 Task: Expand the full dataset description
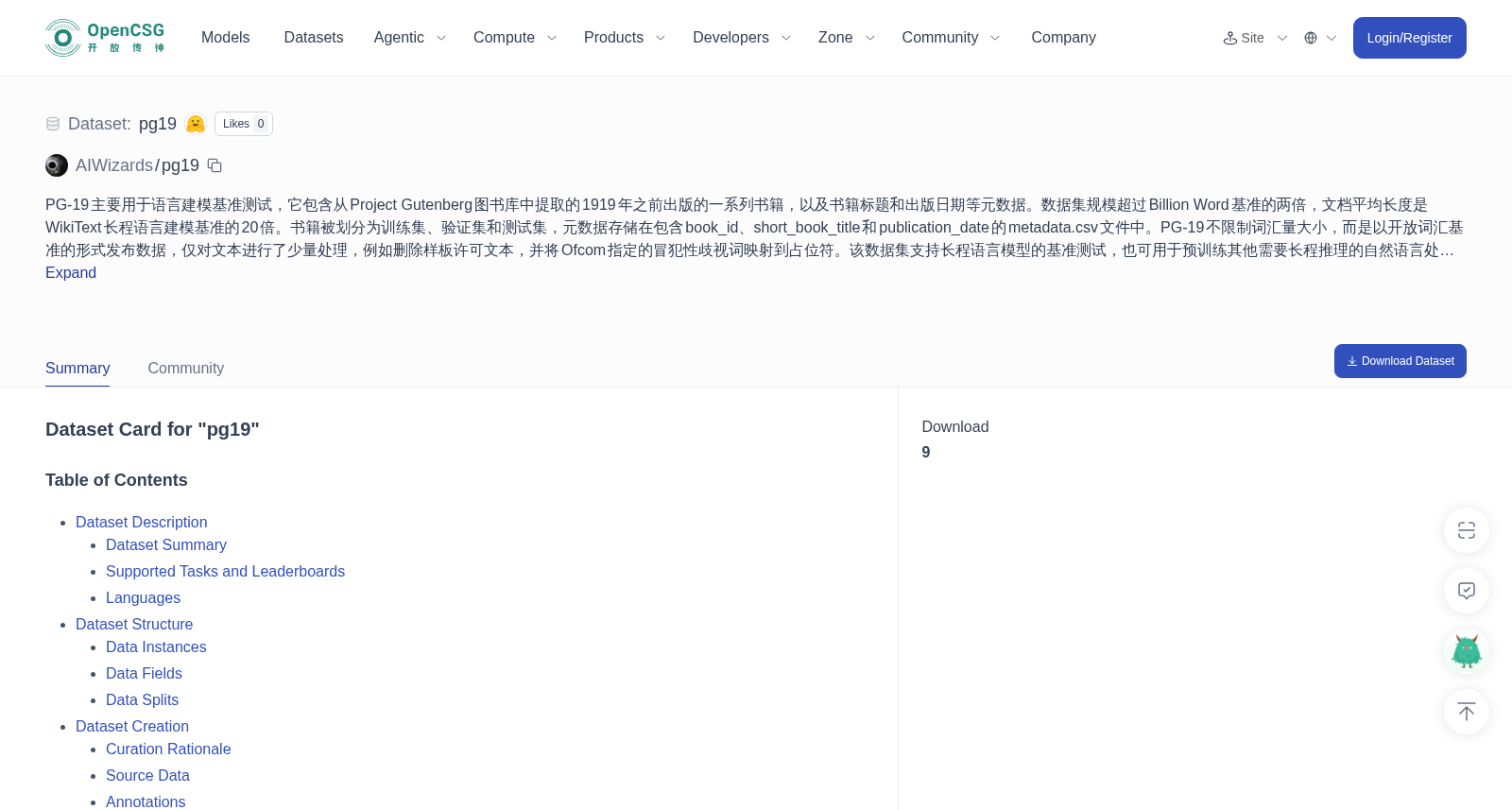[x=71, y=273]
